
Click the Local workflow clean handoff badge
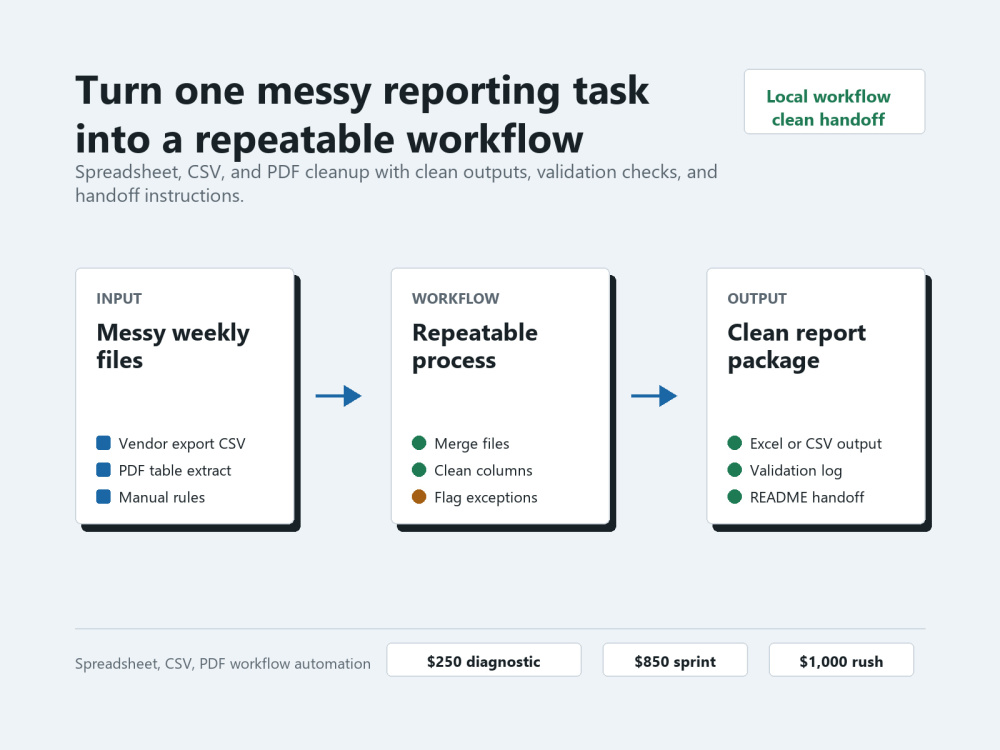[x=834, y=101]
